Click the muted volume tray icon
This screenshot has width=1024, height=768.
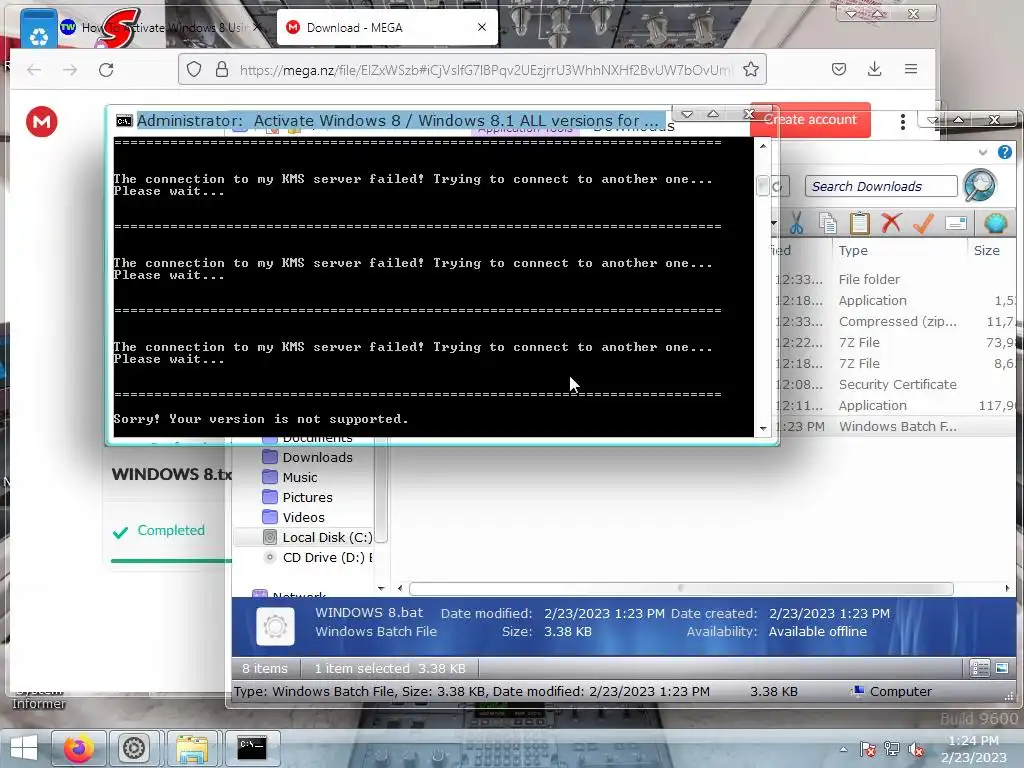916,749
